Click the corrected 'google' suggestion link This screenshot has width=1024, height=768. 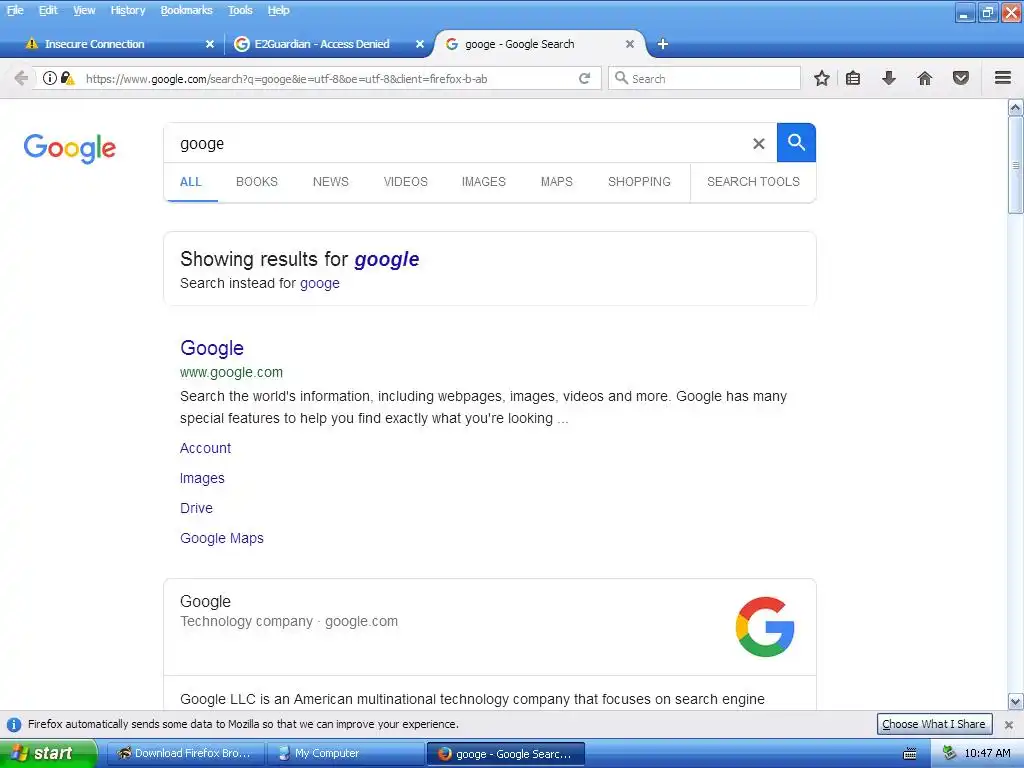coord(387,259)
